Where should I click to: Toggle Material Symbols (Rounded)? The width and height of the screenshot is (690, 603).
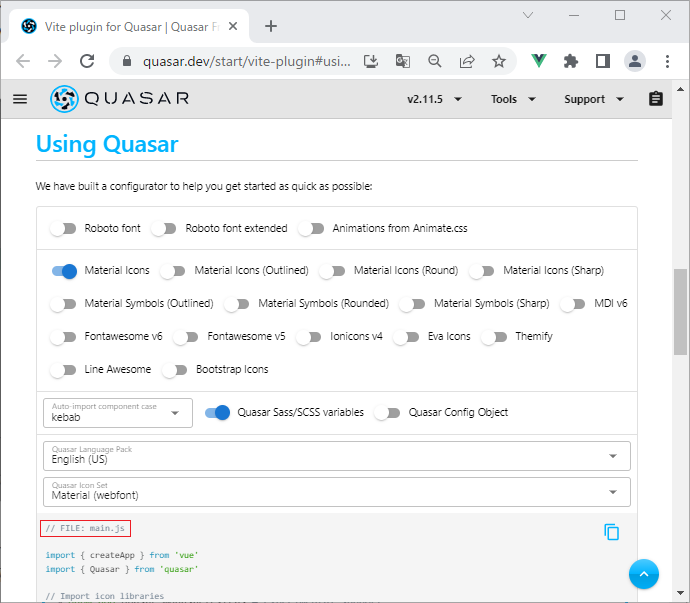[x=237, y=304]
